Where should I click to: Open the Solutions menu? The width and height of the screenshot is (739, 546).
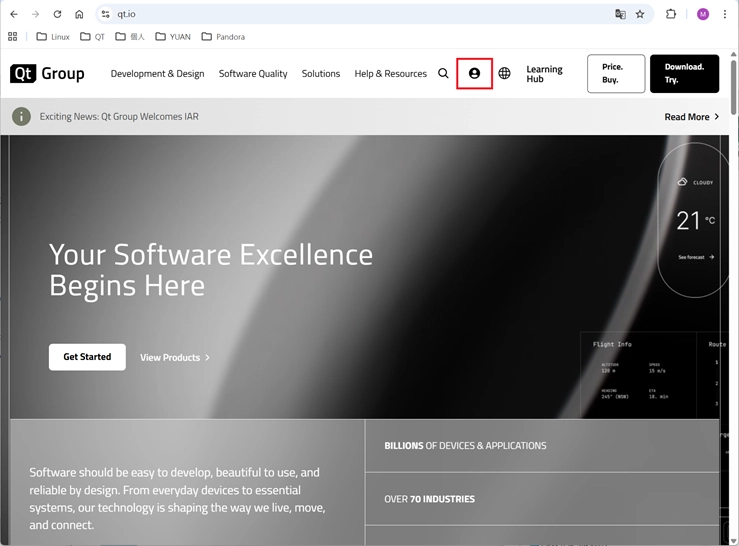[x=321, y=73]
